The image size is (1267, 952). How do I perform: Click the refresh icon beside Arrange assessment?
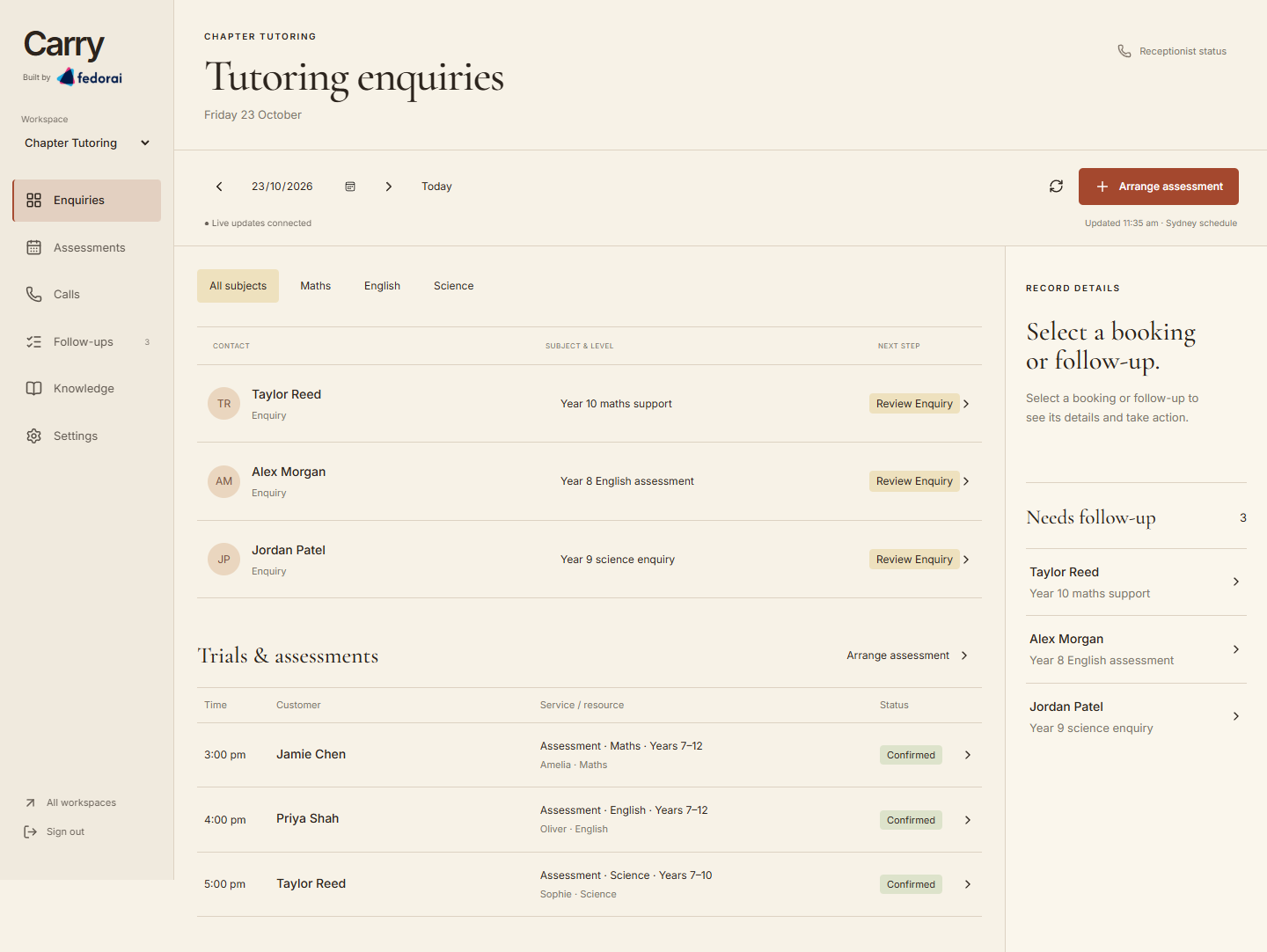pos(1056,187)
